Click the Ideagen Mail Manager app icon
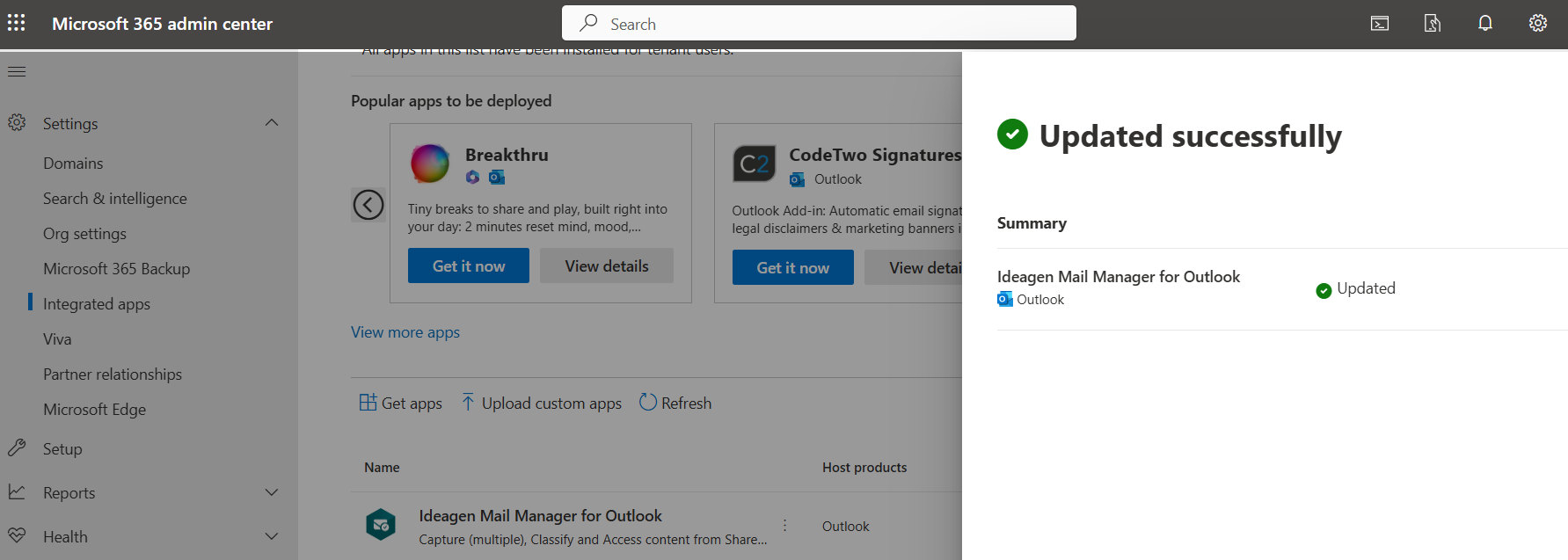 381,526
